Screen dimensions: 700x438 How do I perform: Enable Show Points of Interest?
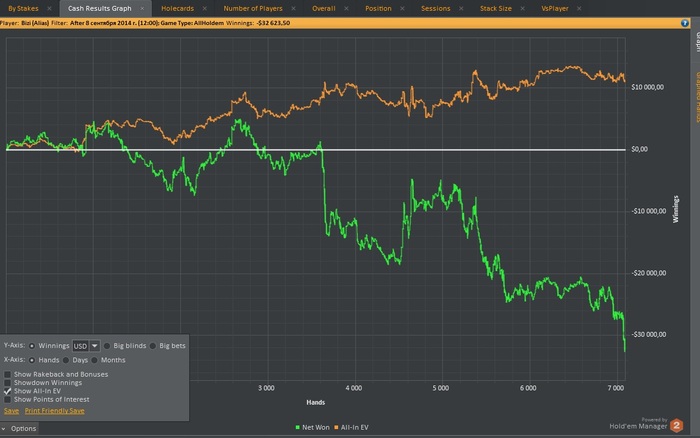pos(8,399)
